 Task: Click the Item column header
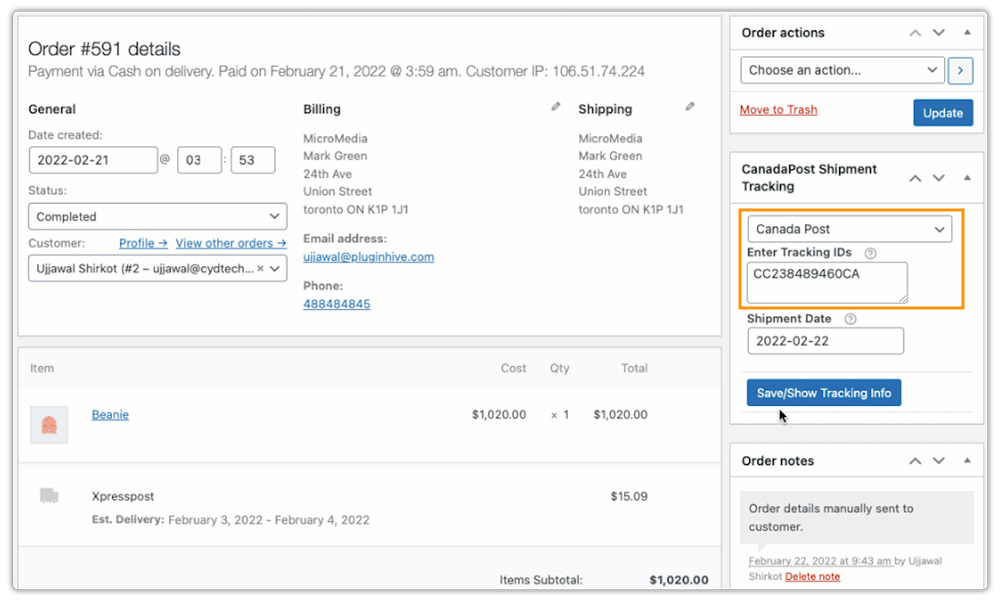pyautogui.click(x=42, y=368)
